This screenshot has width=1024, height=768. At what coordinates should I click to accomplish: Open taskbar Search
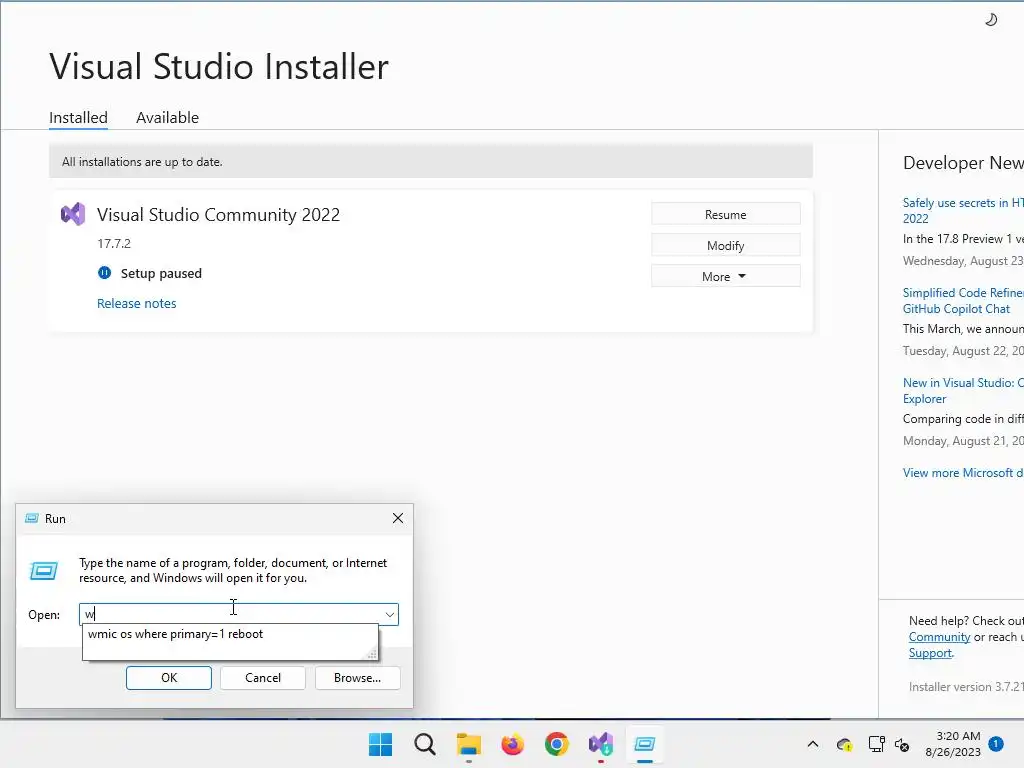424,744
